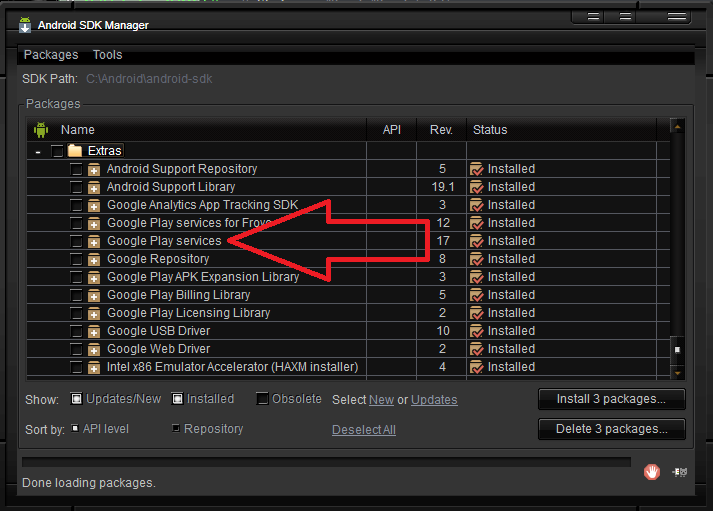Check the Google Repository checkbox
The height and width of the screenshot is (511, 713).
76,259
